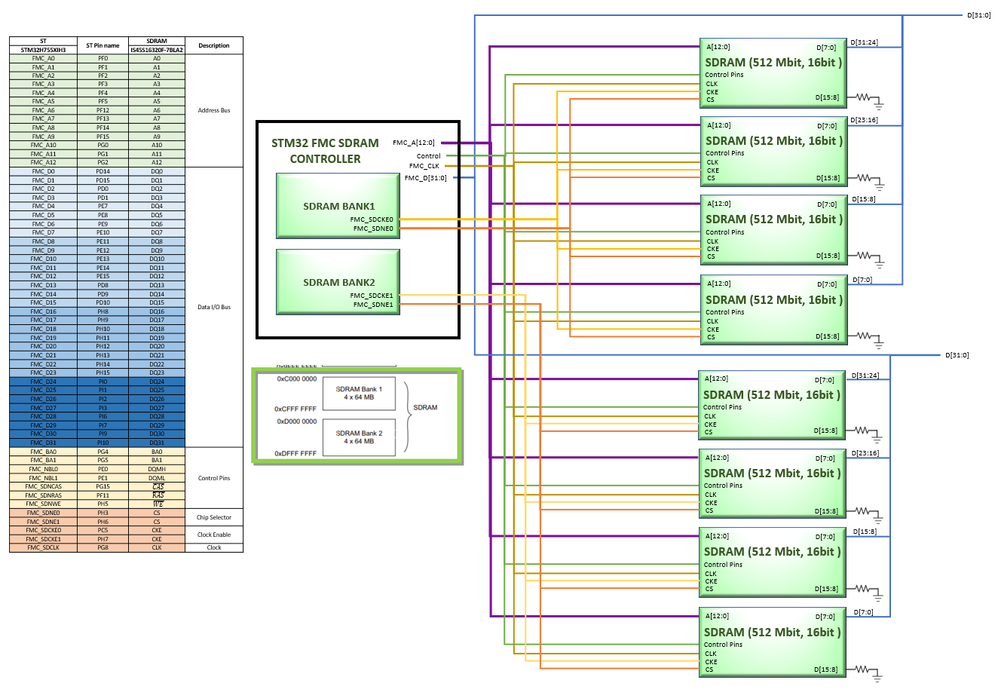Select the DQMH SDRAM cell
The image size is (998, 699).
click(157, 469)
